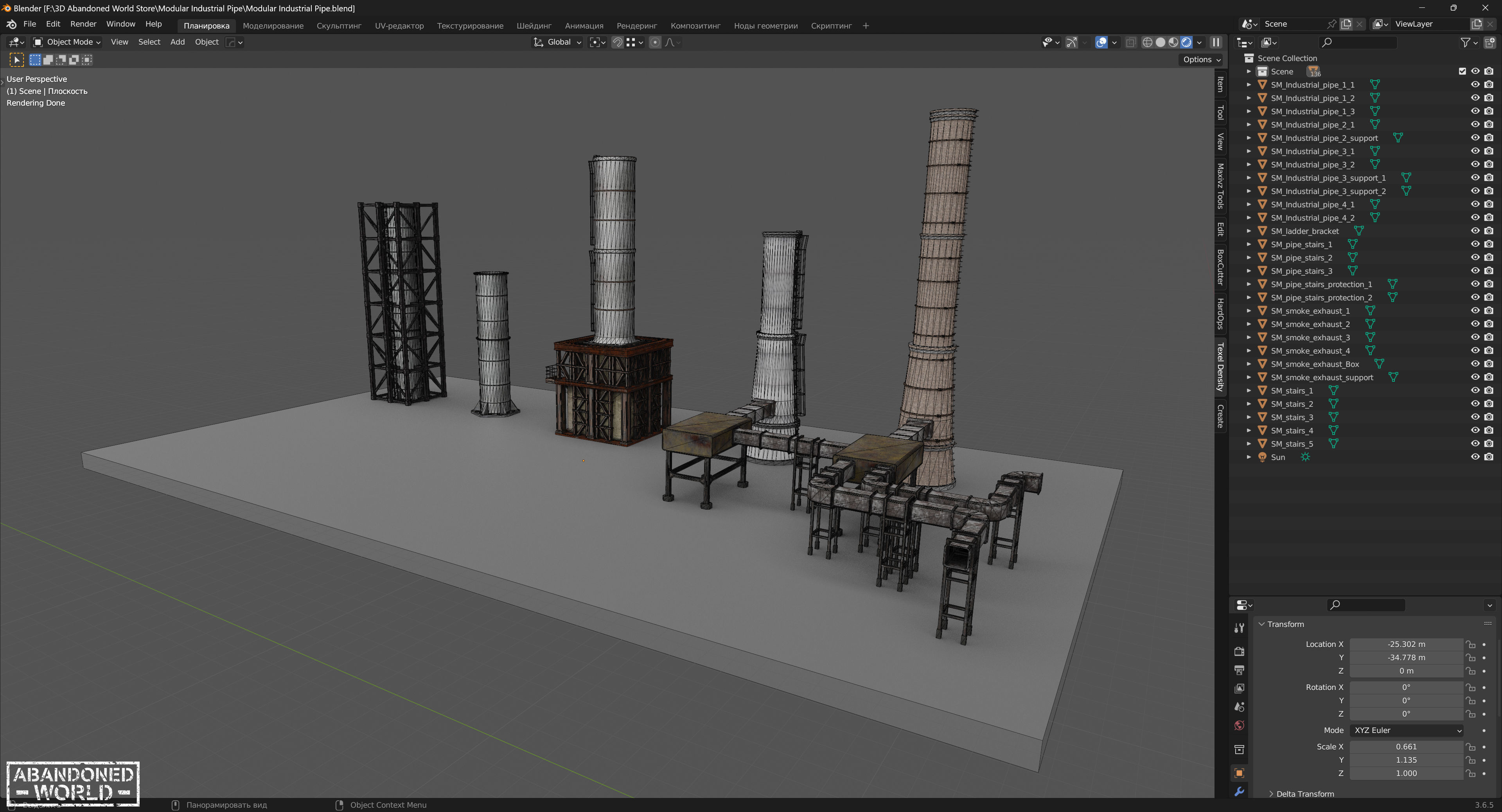1502x812 pixels.
Task: Add new workspace plus button
Action: (866, 26)
